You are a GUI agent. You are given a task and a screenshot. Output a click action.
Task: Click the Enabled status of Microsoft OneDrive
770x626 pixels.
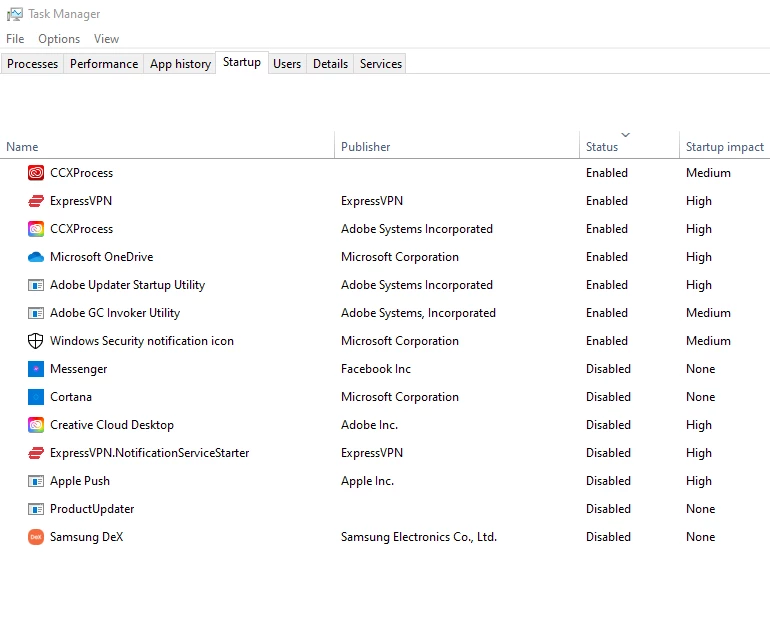point(606,257)
